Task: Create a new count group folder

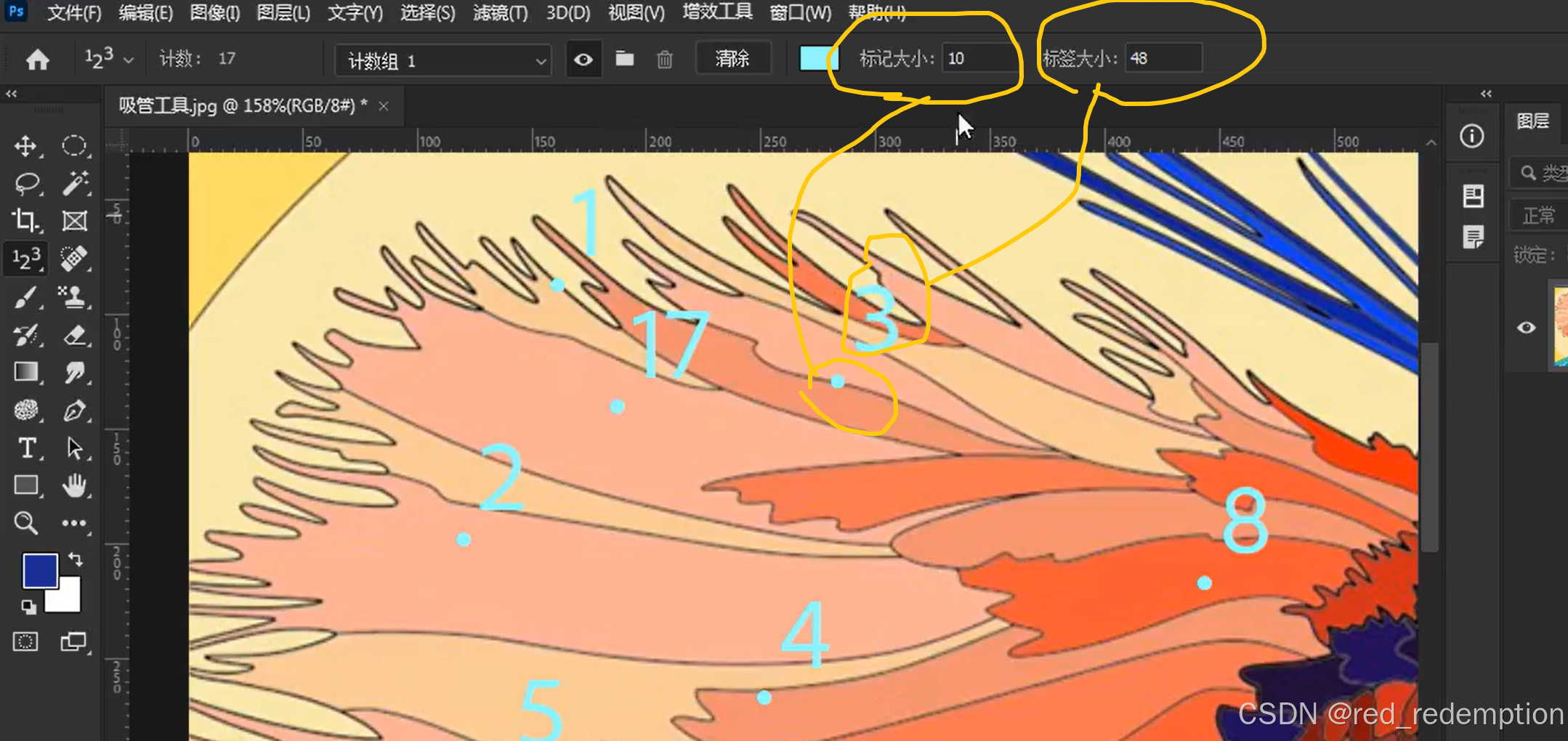Action: point(625,59)
